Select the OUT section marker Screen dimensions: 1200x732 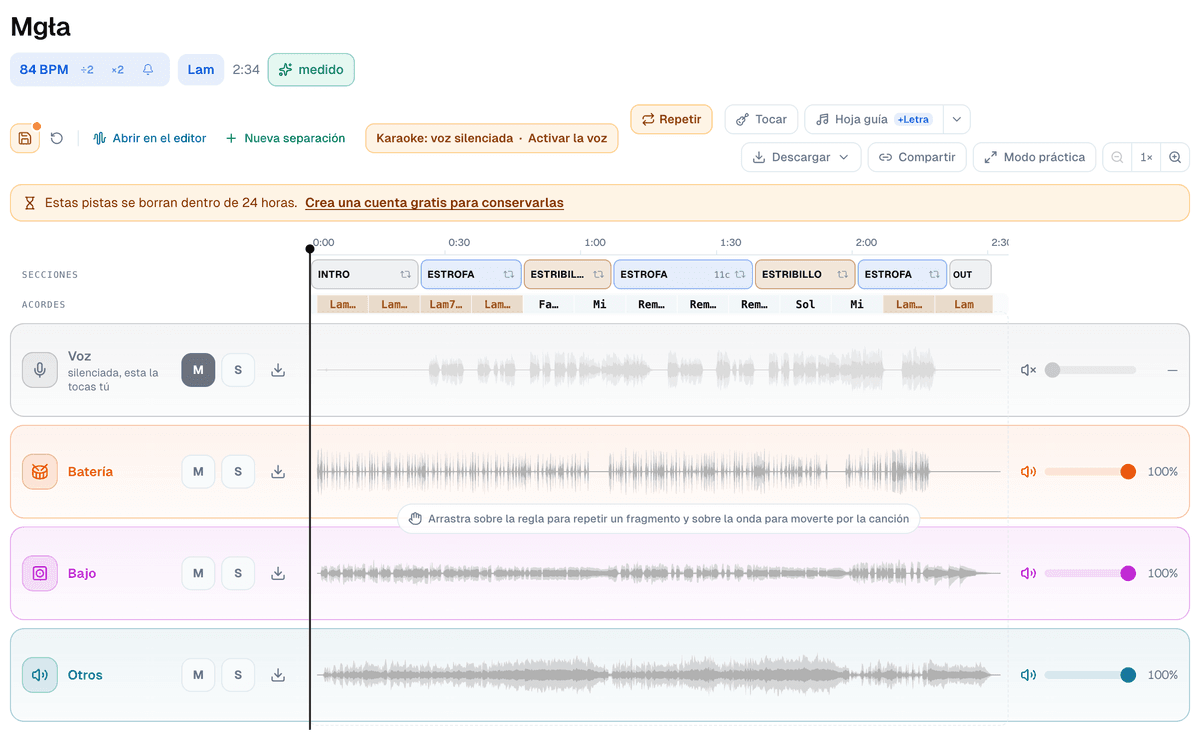point(970,274)
